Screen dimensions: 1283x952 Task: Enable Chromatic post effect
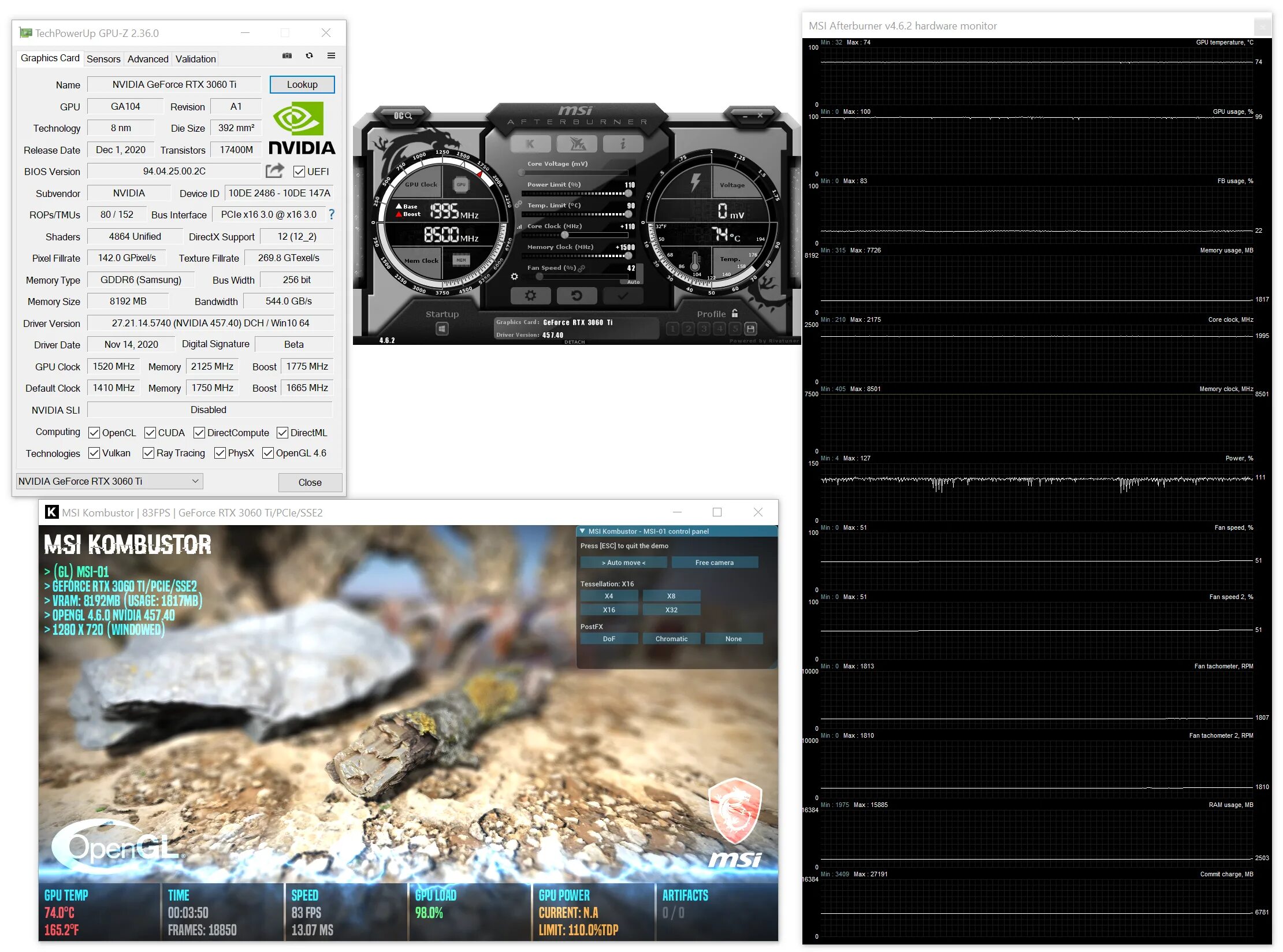point(671,638)
